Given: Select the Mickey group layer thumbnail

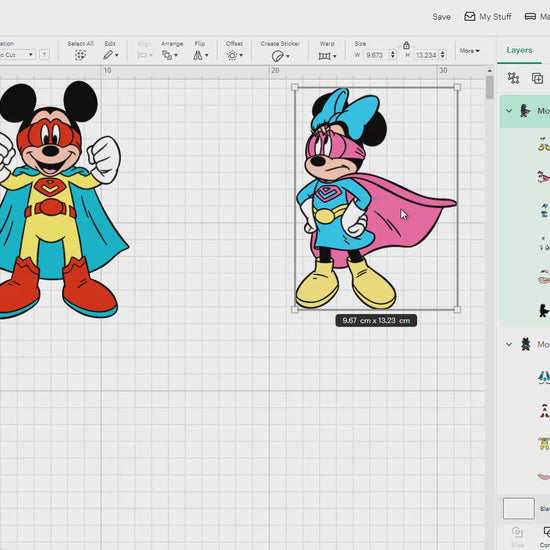Looking at the screenshot, I should pyautogui.click(x=525, y=344).
